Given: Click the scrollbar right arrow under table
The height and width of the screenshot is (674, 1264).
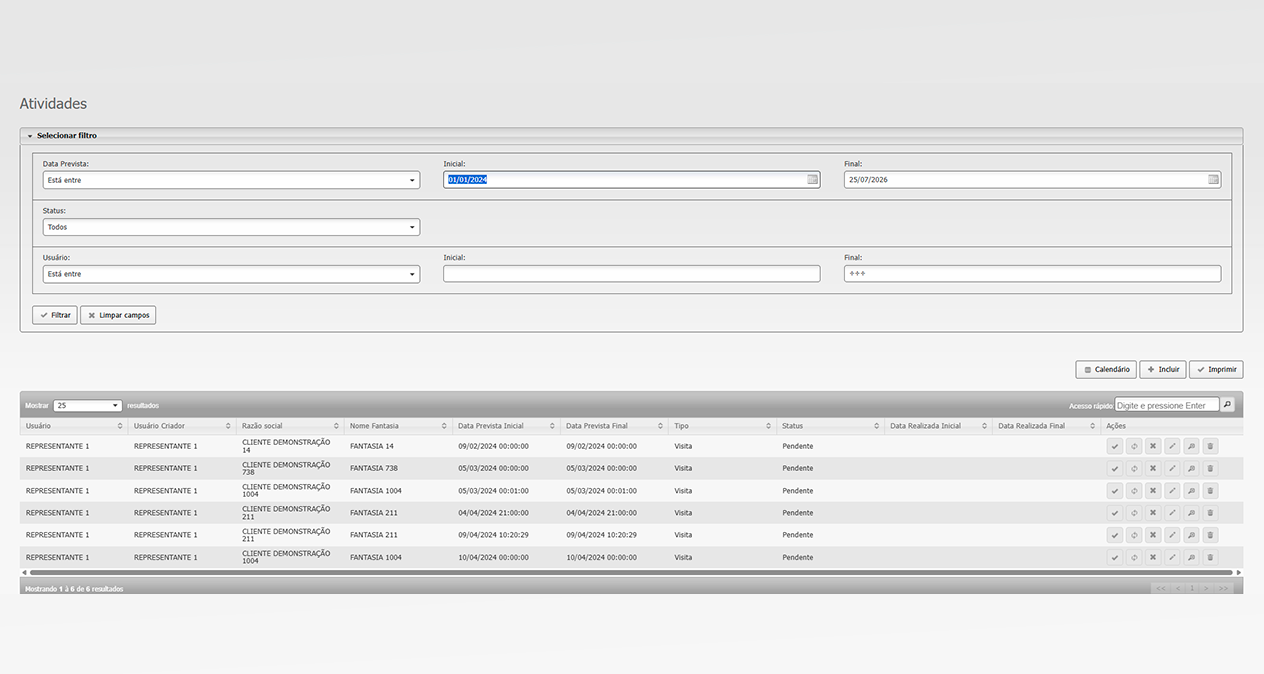Looking at the screenshot, I should point(1239,573).
